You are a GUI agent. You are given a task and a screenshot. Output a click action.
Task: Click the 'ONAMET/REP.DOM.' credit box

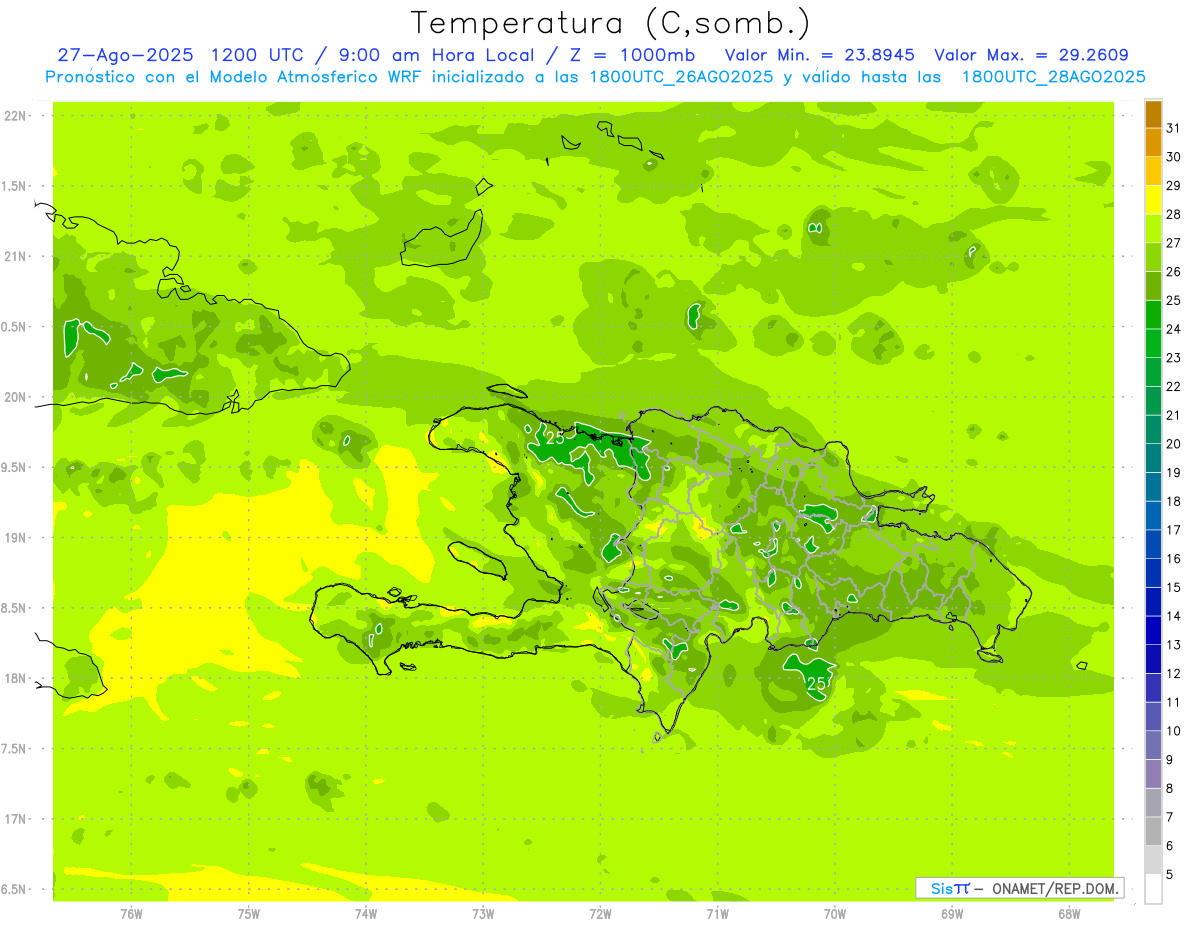click(1019, 888)
